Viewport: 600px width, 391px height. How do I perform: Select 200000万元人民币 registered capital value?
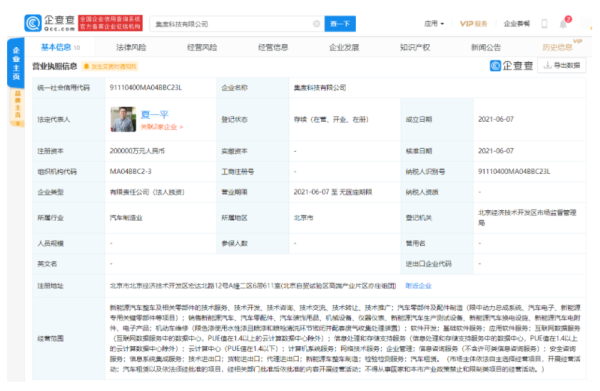click(x=137, y=151)
